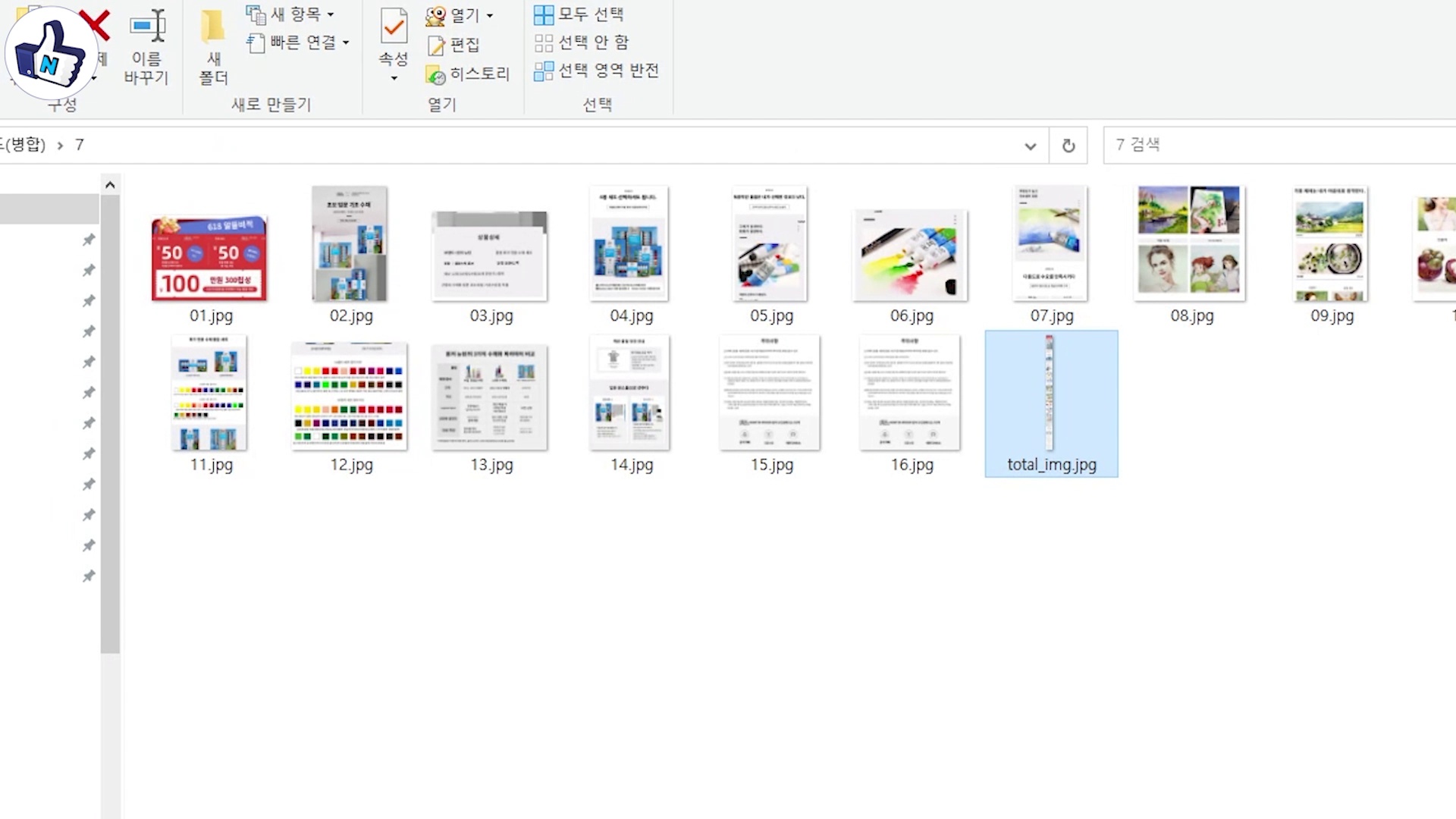Click Select All (모두 선택)

click(x=579, y=14)
